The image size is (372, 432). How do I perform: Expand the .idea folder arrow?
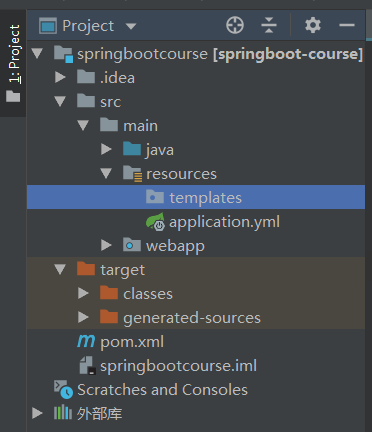point(60,77)
